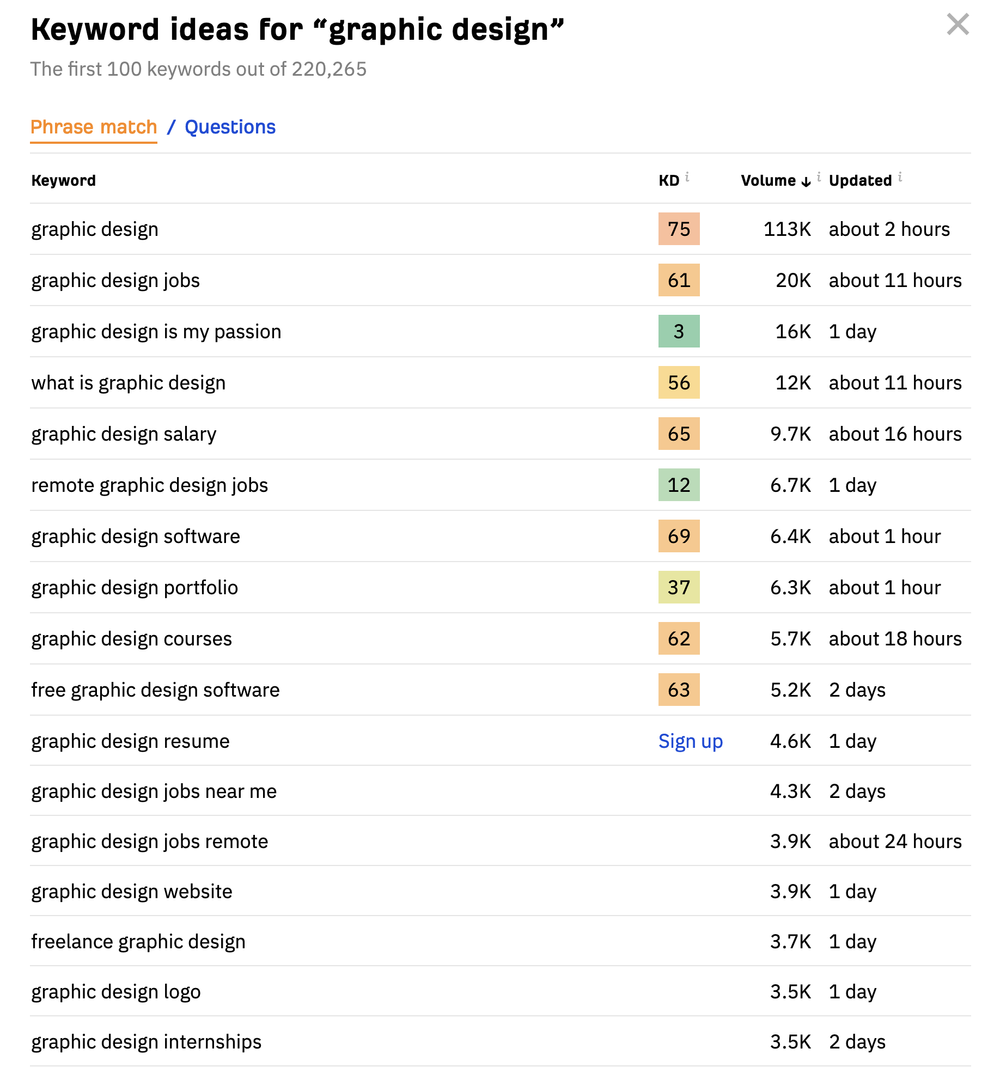Screen dimensions: 1000x1073
Task: Click the Updated column header
Action: 860,181
